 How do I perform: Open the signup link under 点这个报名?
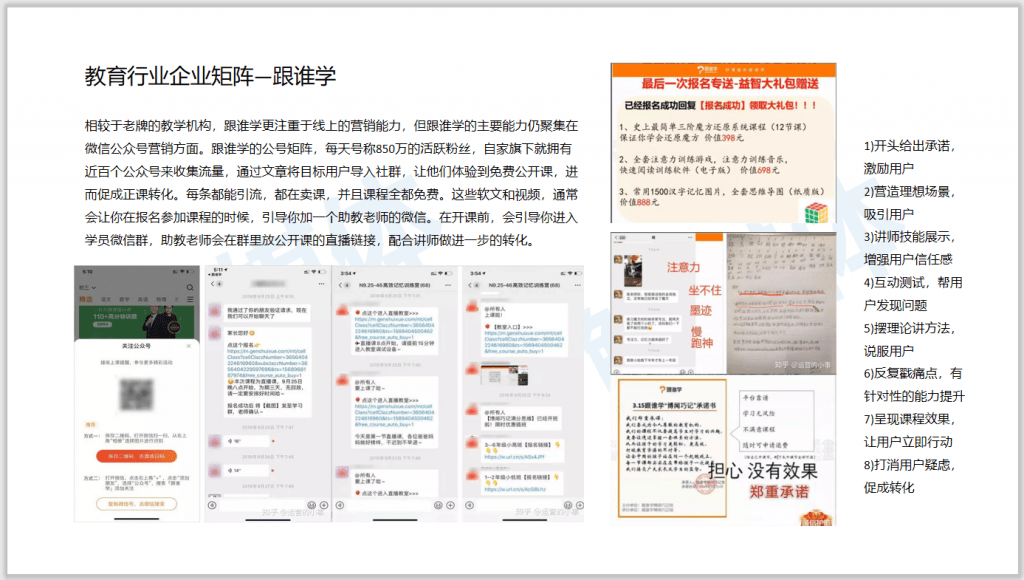(267, 363)
